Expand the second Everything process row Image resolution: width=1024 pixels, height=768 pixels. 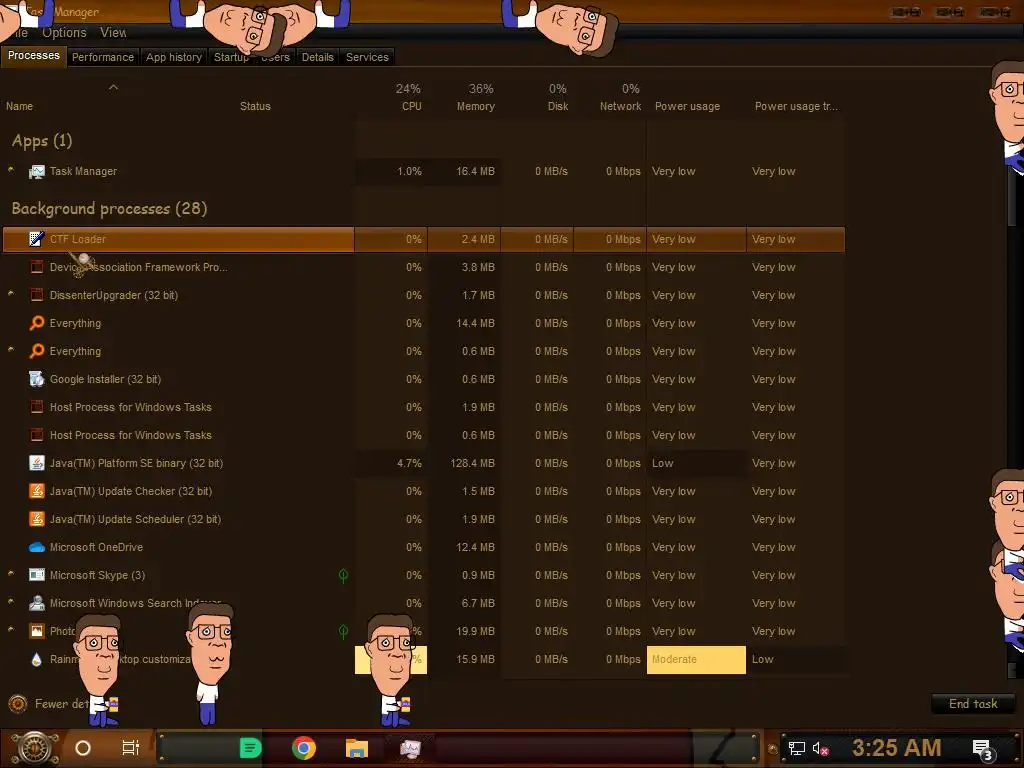[11, 350]
